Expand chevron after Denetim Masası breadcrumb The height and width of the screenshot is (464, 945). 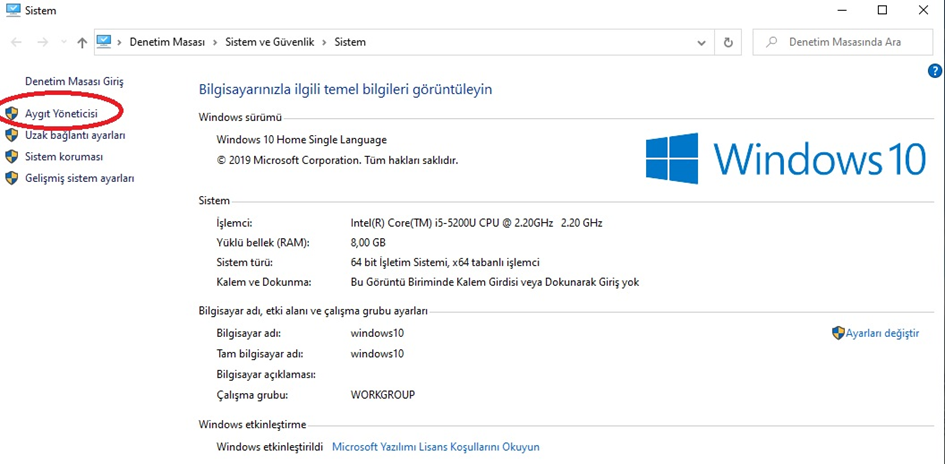tap(215, 43)
